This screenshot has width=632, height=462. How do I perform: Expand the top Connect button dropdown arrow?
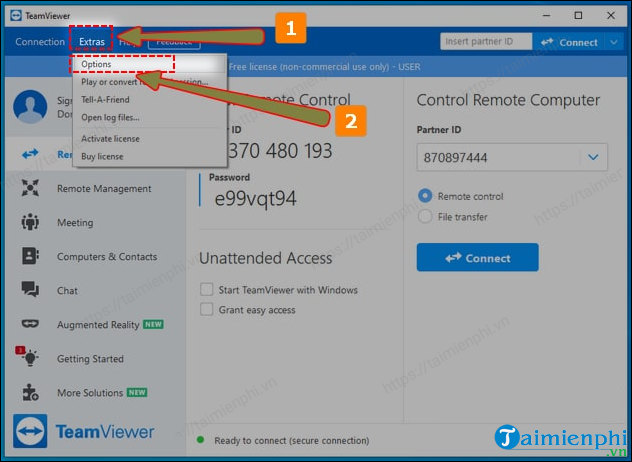[614, 42]
